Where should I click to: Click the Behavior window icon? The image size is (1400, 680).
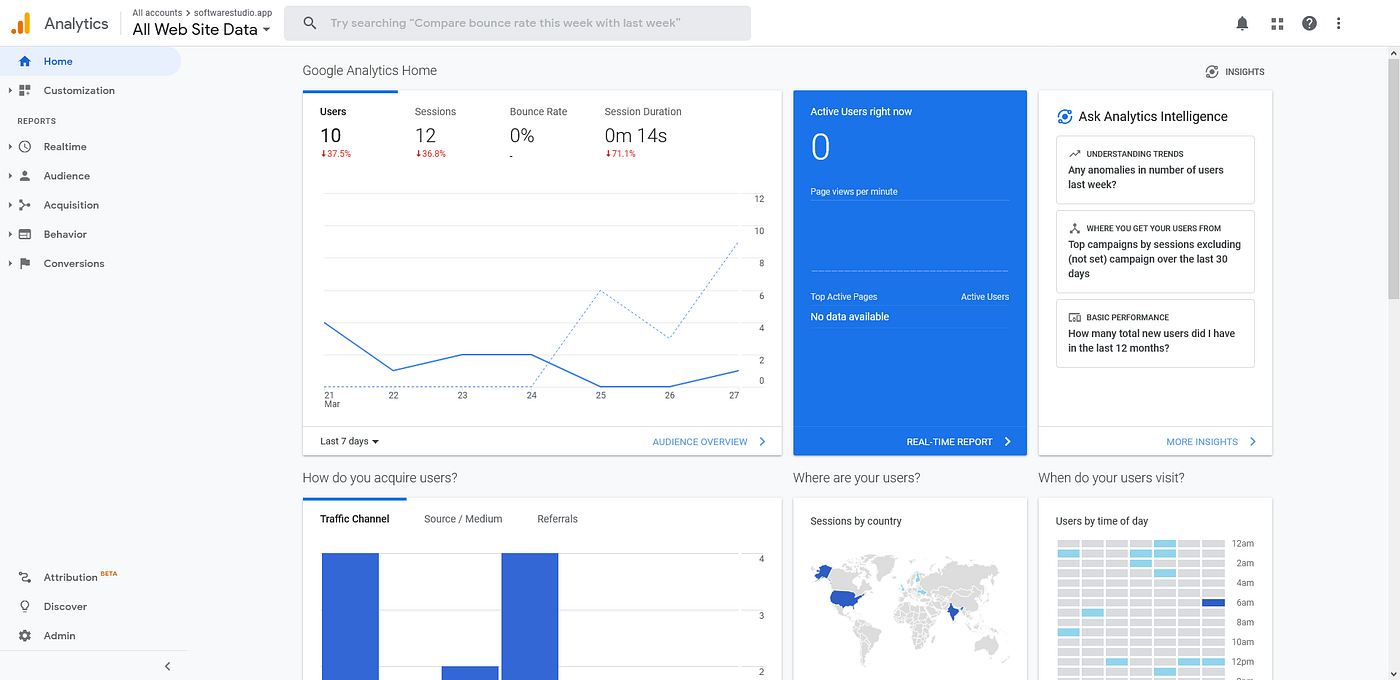pyautogui.click(x=25, y=234)
